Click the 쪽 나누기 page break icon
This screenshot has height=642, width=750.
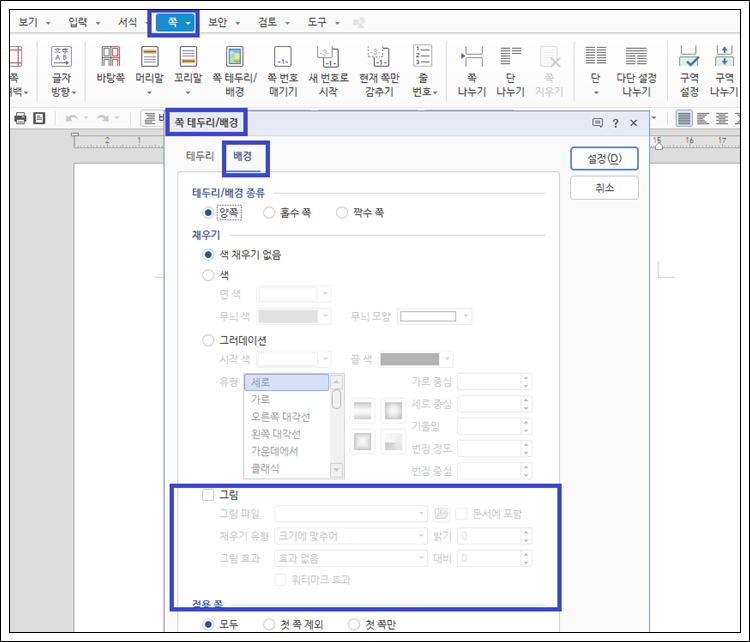pyautogui.click(x=472, y=71)
